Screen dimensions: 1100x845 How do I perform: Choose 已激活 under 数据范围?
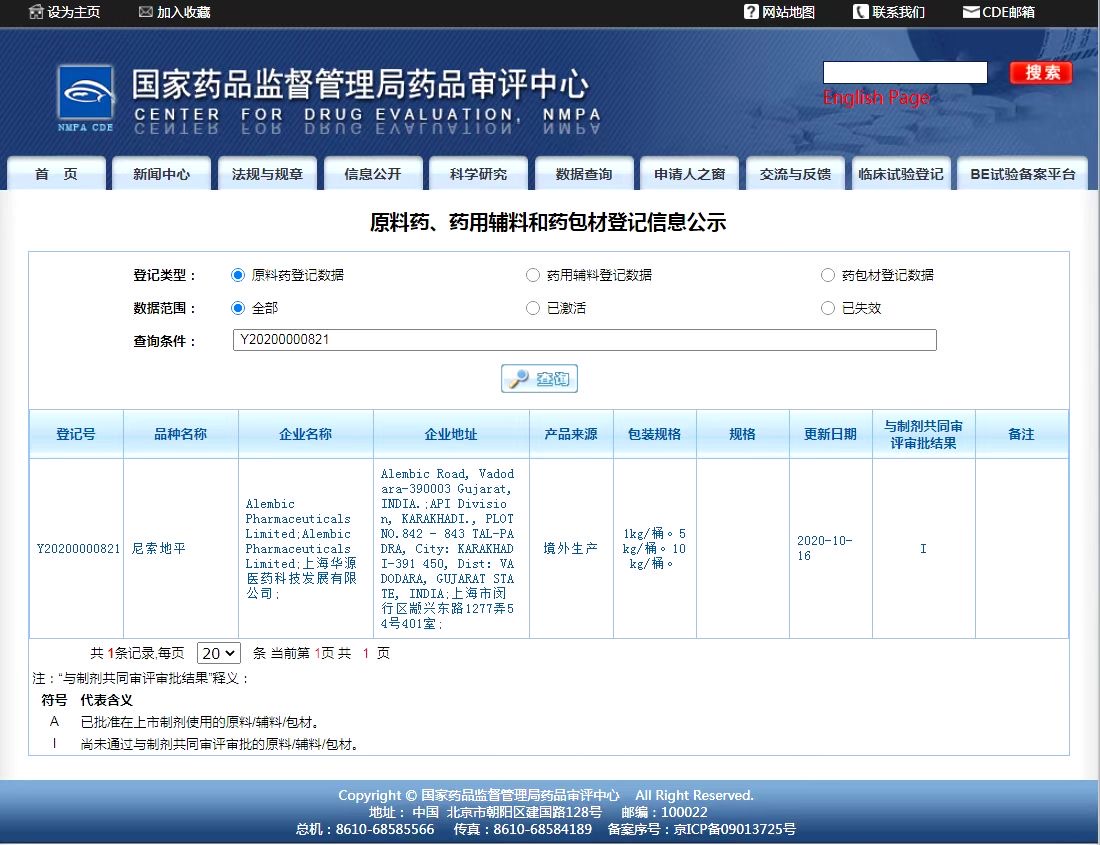[x=533, y=308]
